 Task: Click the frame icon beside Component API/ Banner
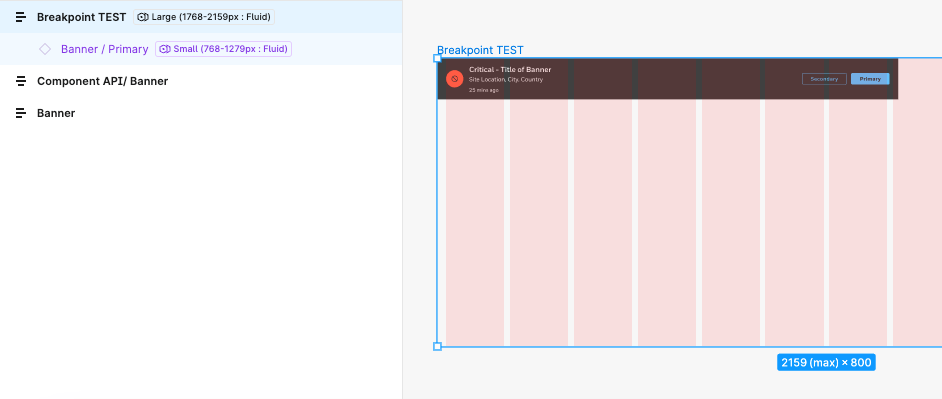[21, 81]
